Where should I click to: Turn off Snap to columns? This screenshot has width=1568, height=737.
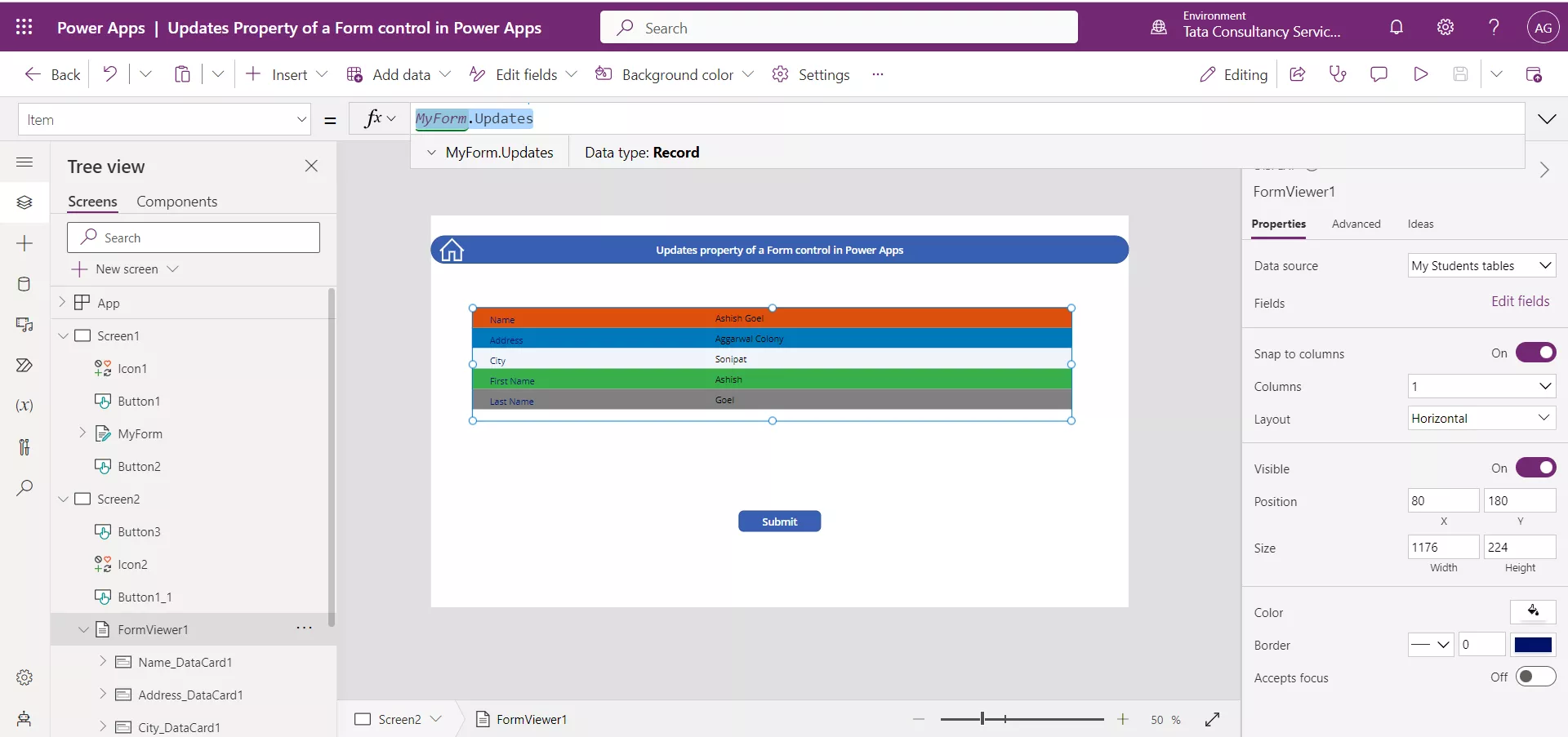(1535, 353)
